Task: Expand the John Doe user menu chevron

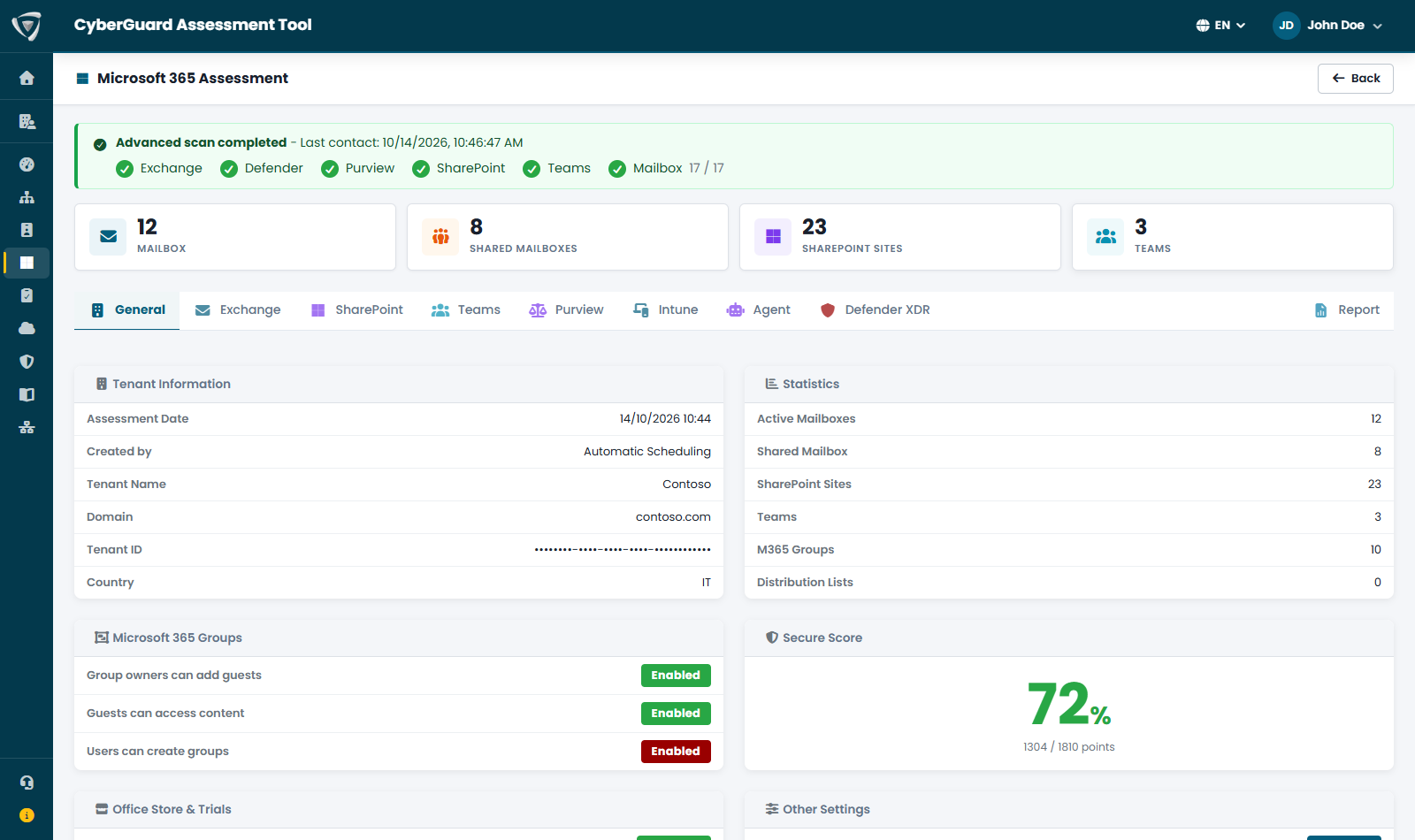Action: pos(1377,26)
